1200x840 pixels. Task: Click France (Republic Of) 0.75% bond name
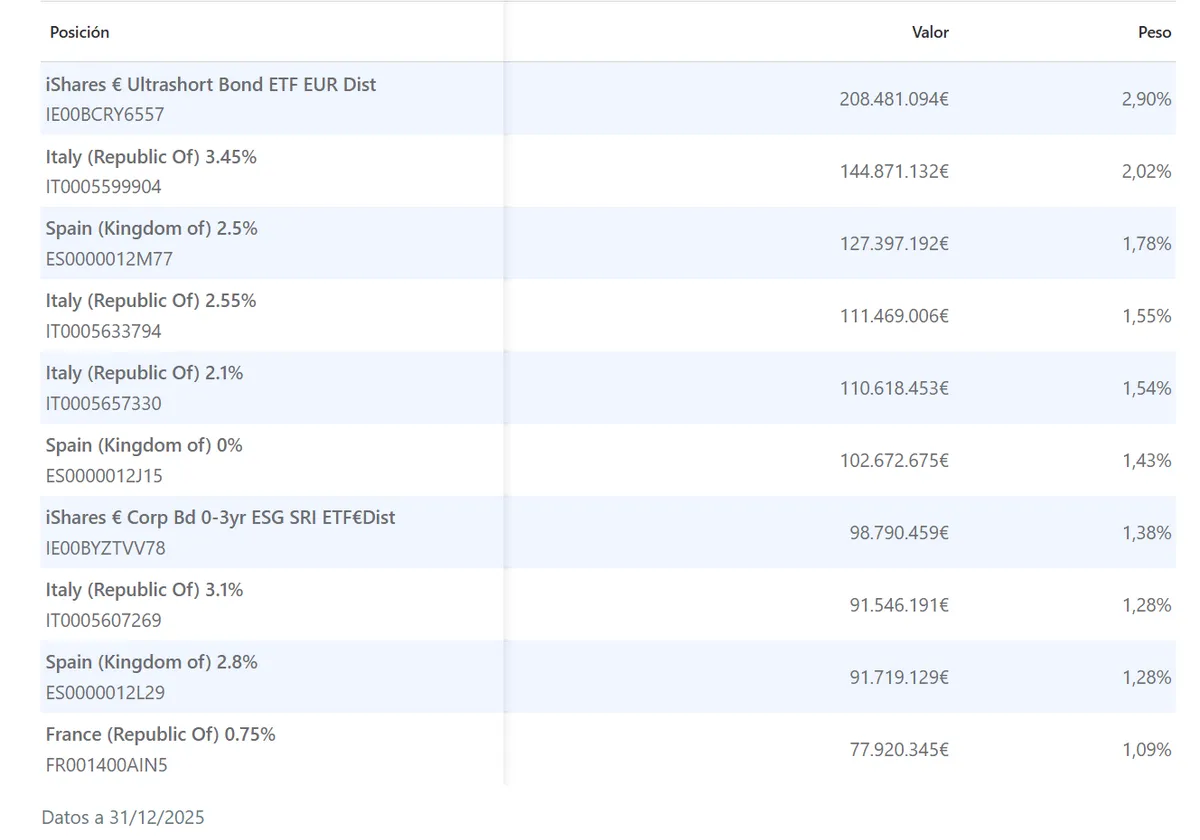click(x=160, y=734)
